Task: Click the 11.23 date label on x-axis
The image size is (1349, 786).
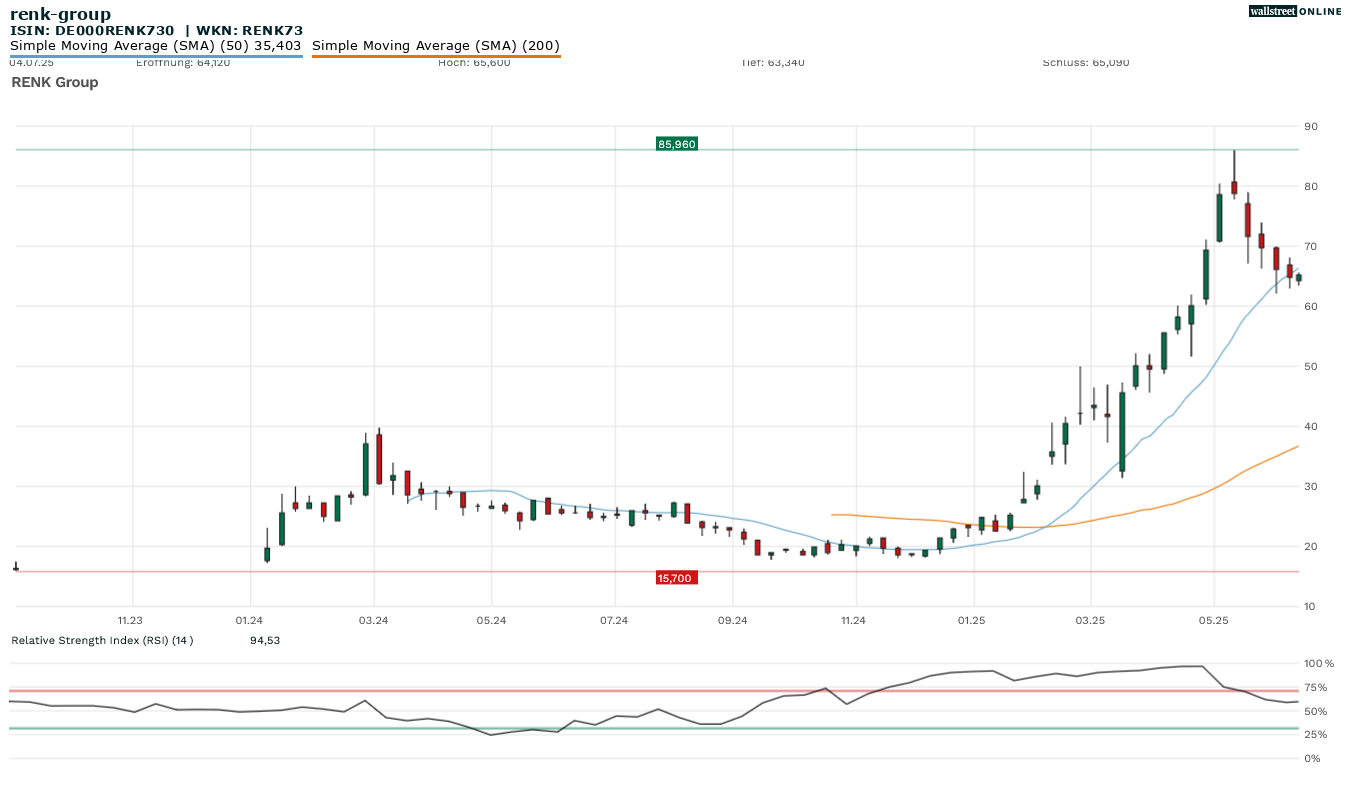Action: (x=130, y=621)
